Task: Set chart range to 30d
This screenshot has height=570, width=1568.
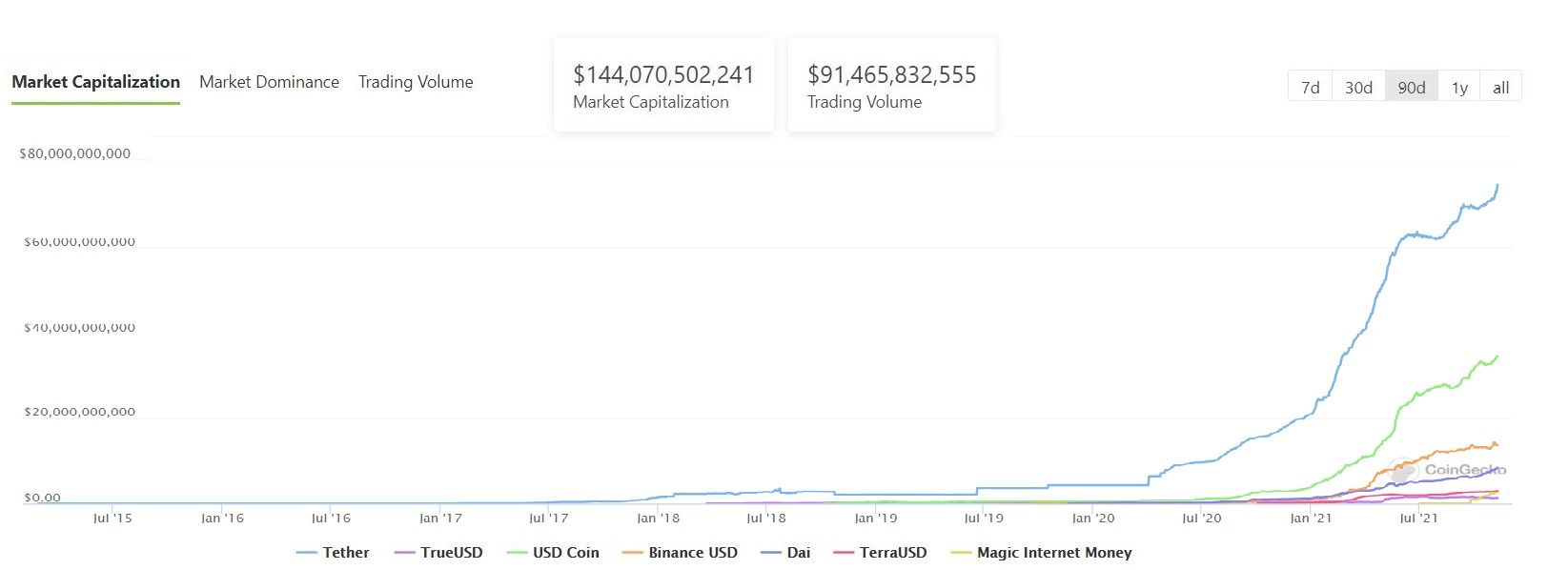Action: pyautogui.click(x=1358, y=87)
